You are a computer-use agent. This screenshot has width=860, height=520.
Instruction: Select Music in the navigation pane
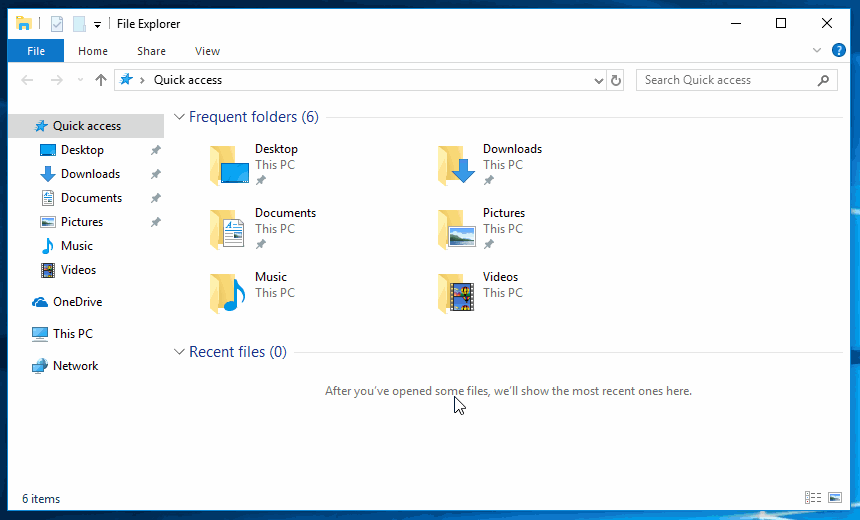tap(76, 246)
